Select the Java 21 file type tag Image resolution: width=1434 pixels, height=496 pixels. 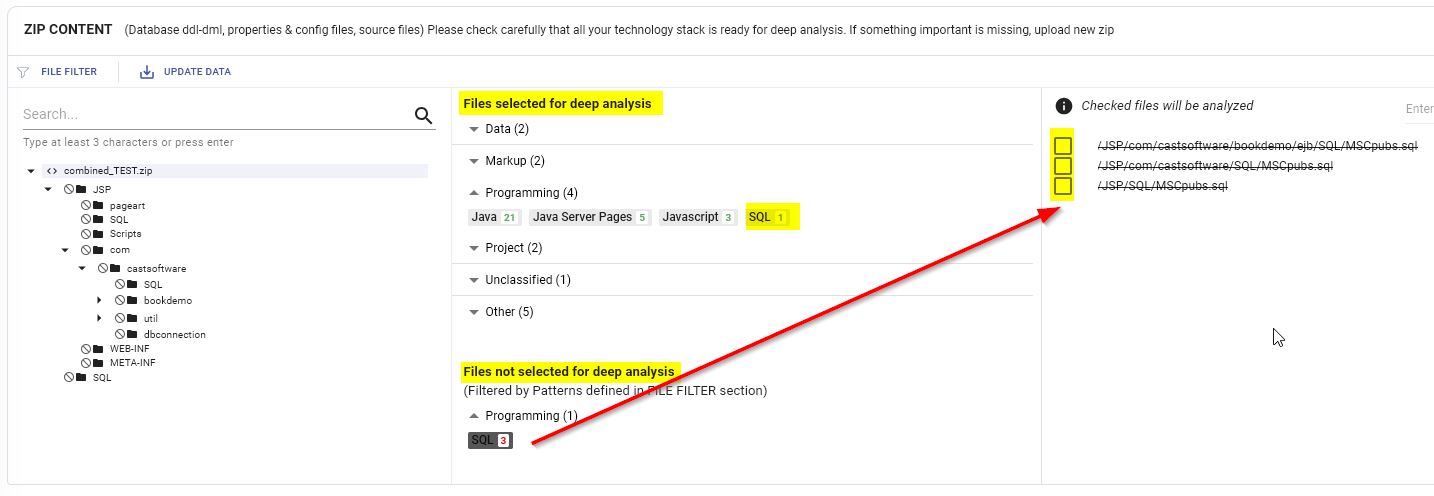[x=494, y=217]
